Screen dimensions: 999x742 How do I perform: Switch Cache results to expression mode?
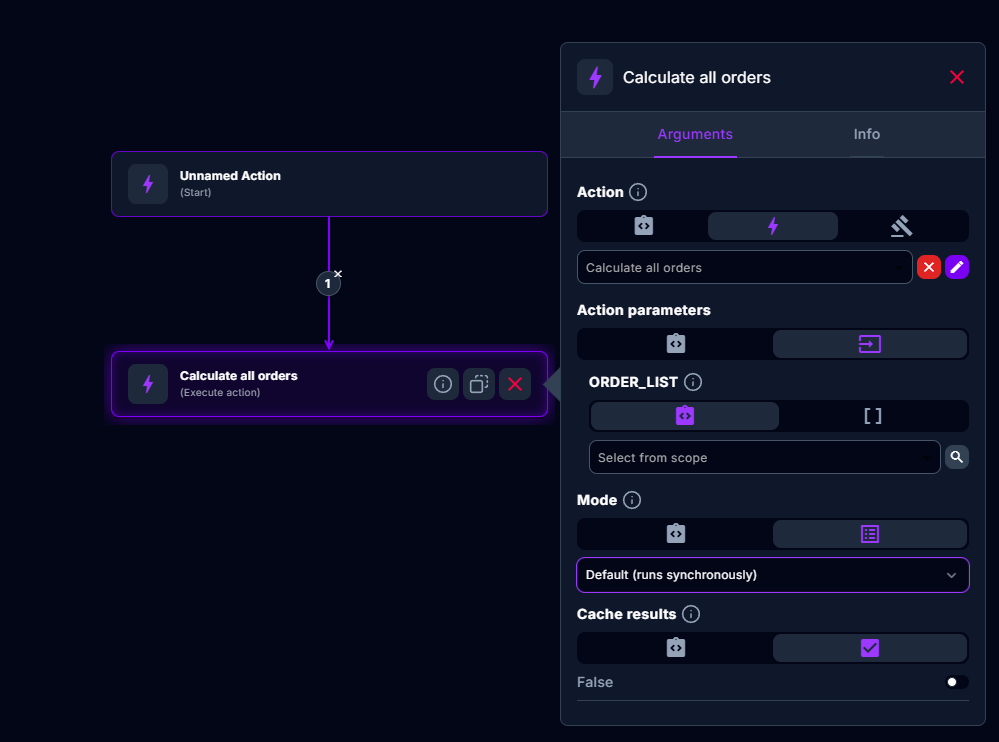point(675,648)
